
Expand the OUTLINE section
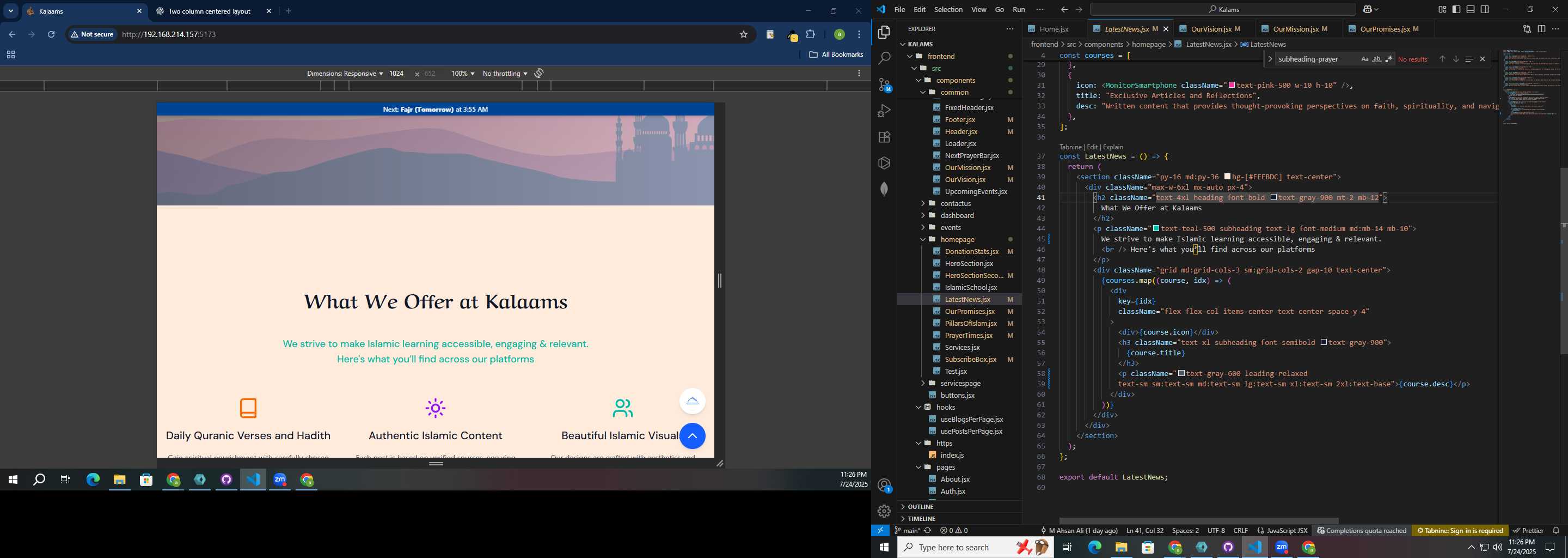point(920,507)
